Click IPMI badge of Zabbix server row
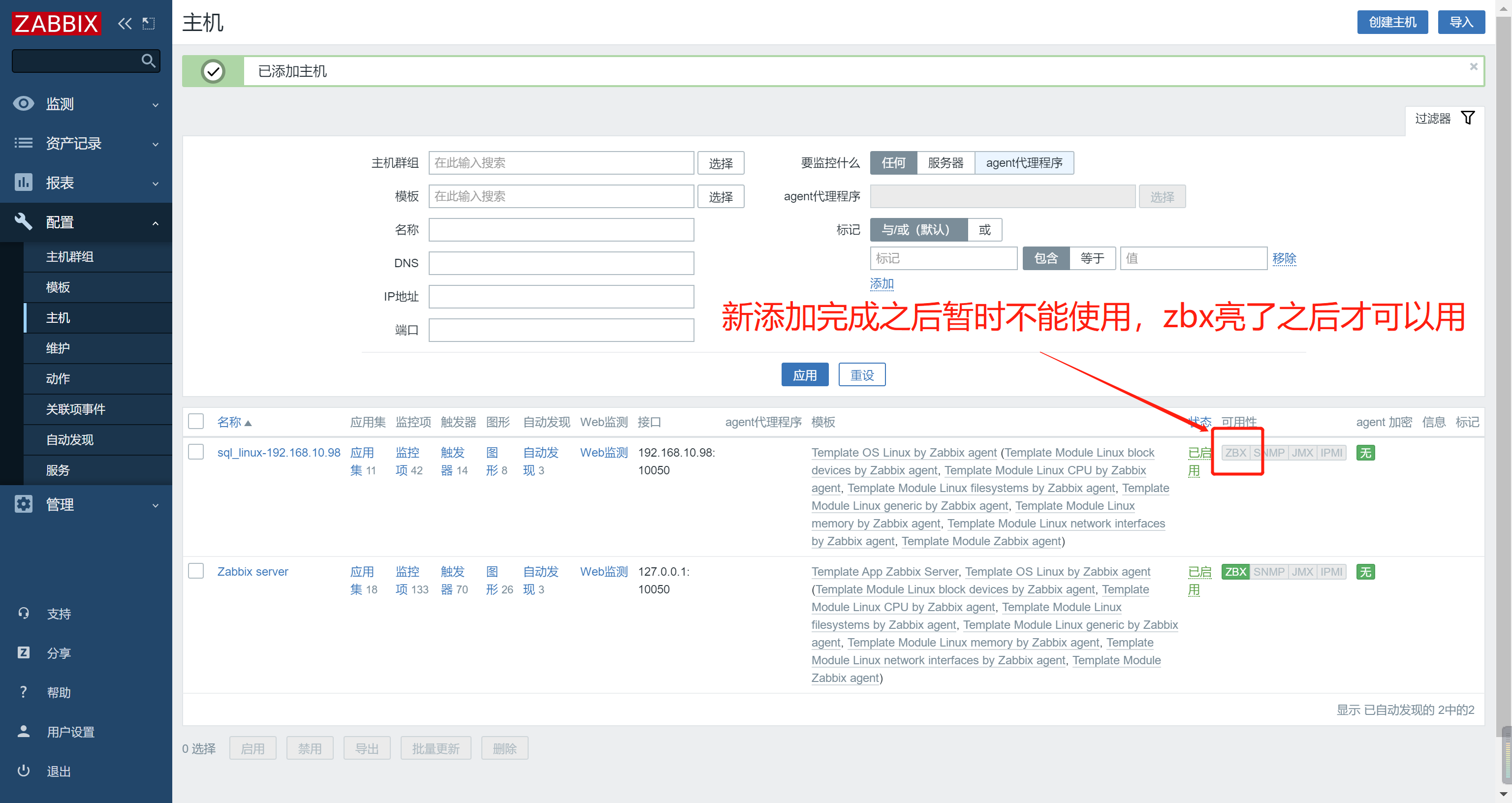 point(1331,572)
